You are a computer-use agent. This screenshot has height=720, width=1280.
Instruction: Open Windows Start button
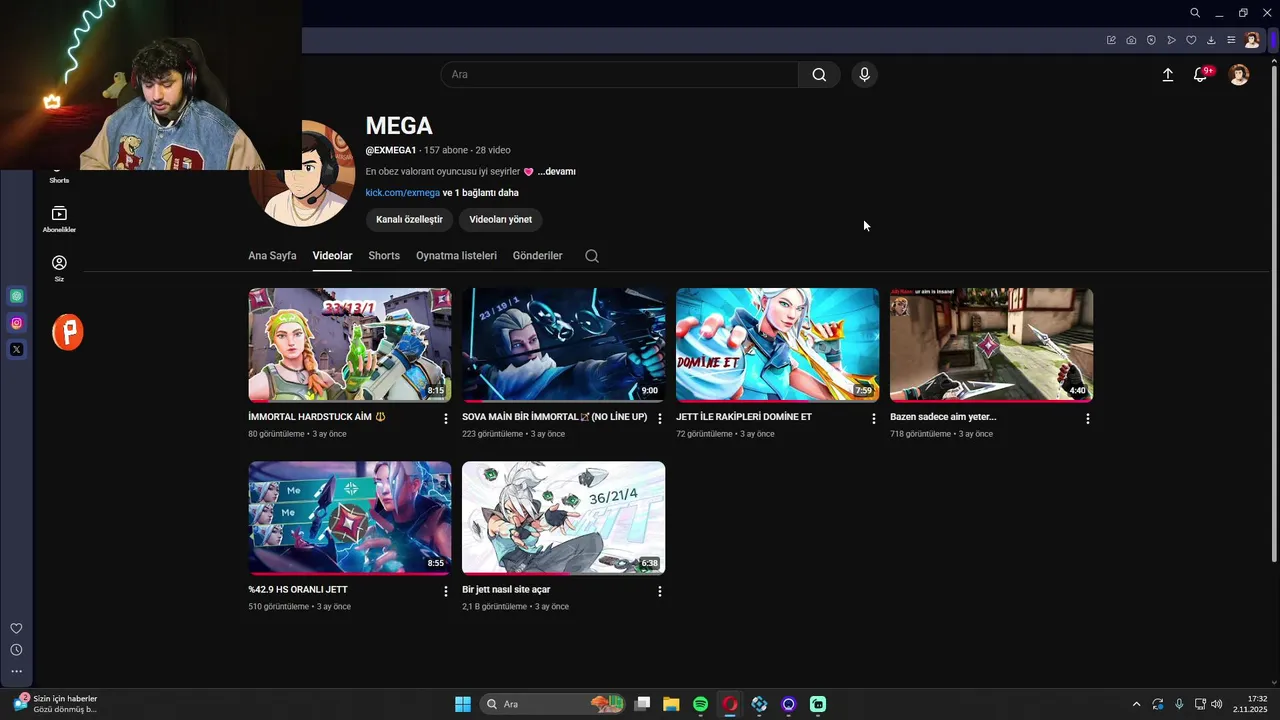tap(463, 704)
